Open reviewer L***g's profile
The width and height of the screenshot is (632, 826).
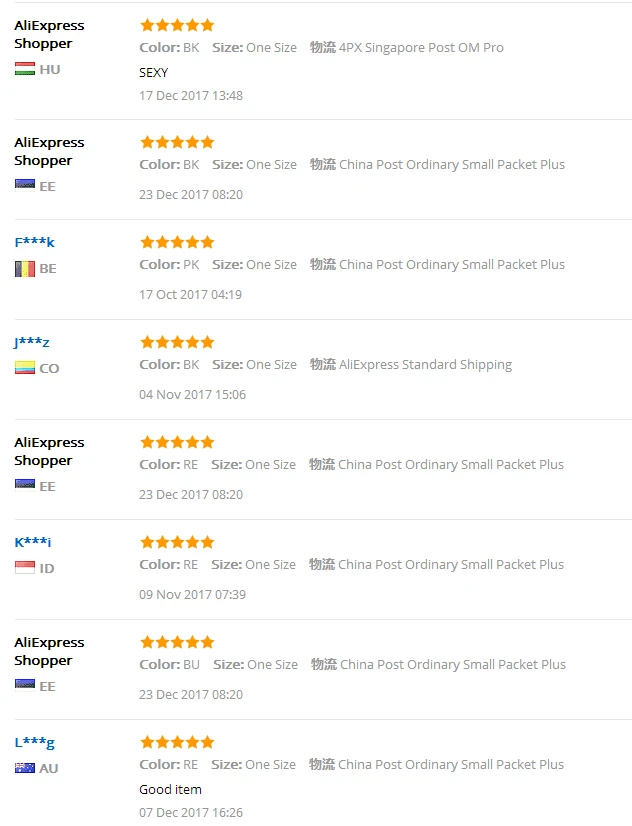pyautogui.click(x=34, y=743)
